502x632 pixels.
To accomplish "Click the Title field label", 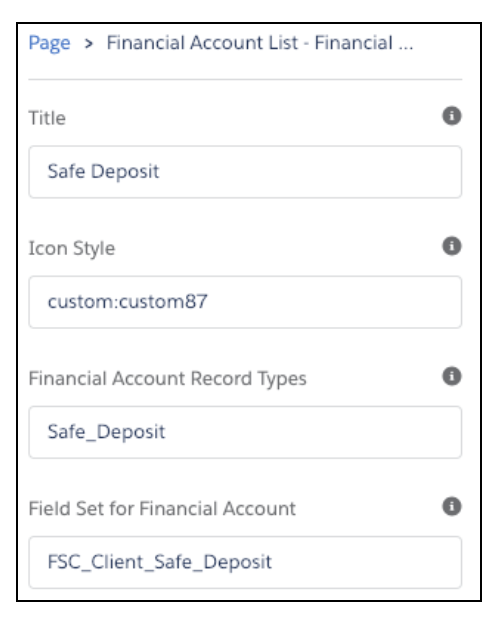I will pos(47,118).
